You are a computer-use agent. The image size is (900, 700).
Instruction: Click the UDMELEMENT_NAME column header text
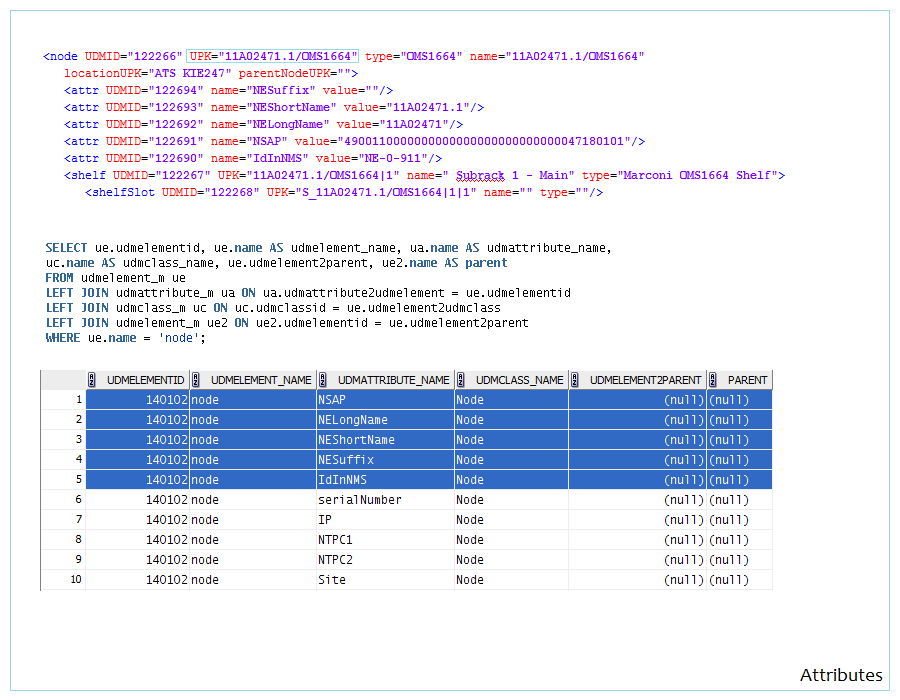pos(261,380)
